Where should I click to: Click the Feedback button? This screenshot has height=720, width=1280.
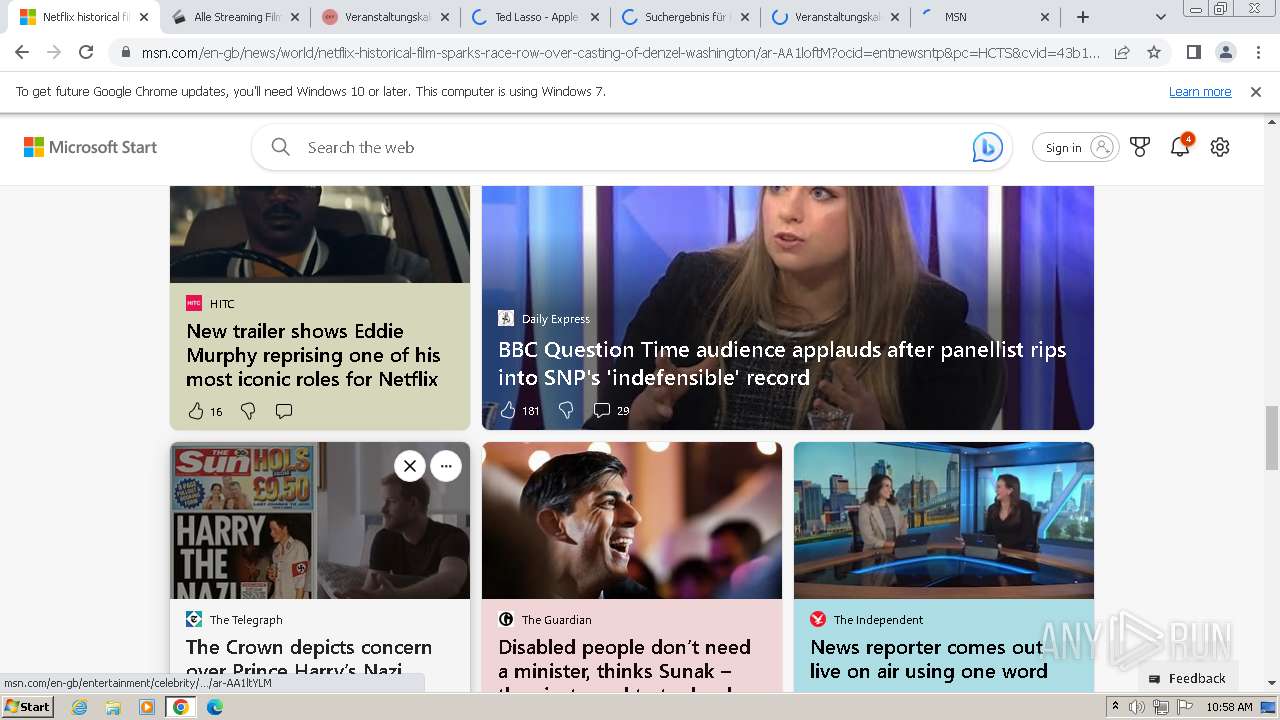[1187, 678]
